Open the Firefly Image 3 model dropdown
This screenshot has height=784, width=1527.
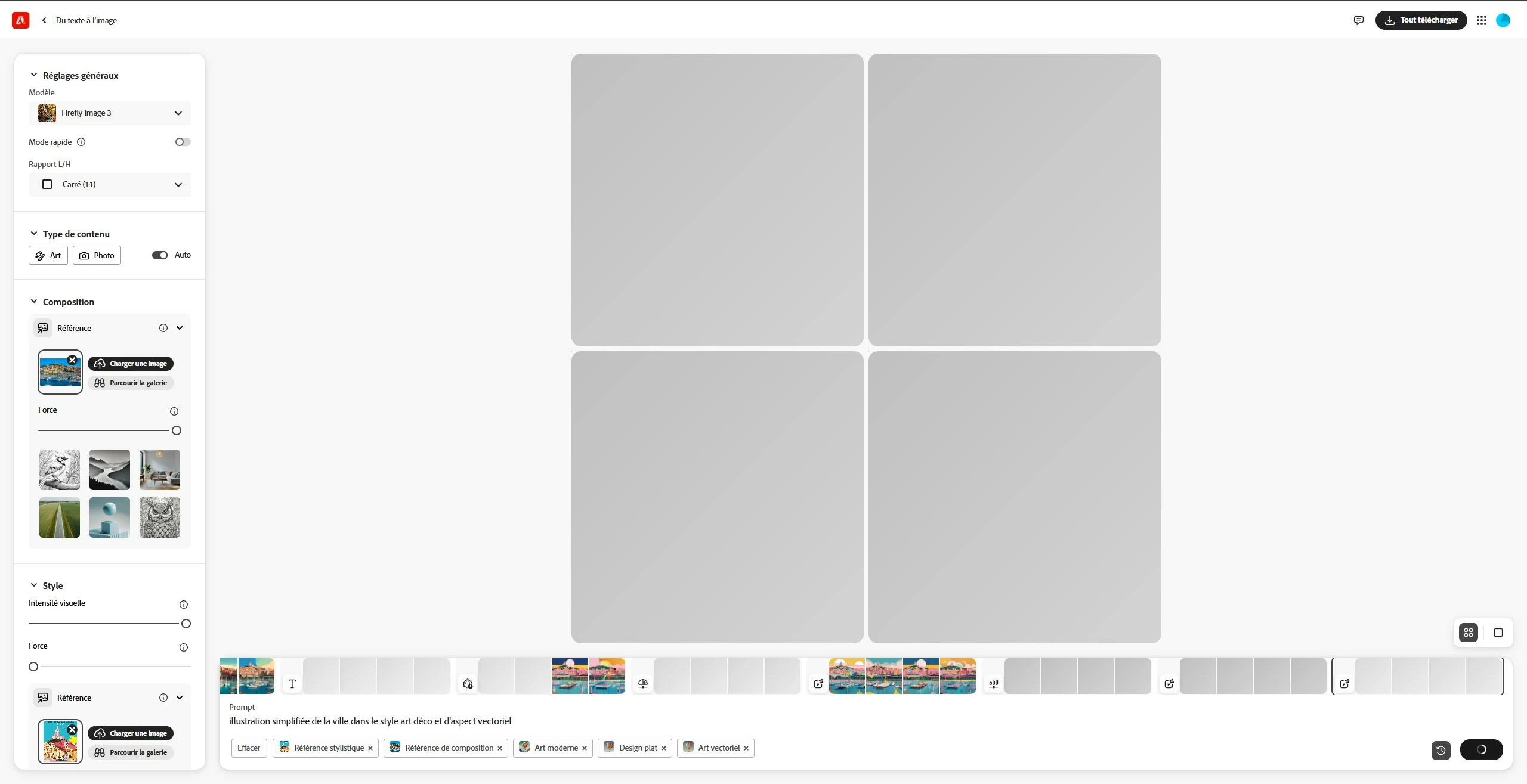coord(110,113)
